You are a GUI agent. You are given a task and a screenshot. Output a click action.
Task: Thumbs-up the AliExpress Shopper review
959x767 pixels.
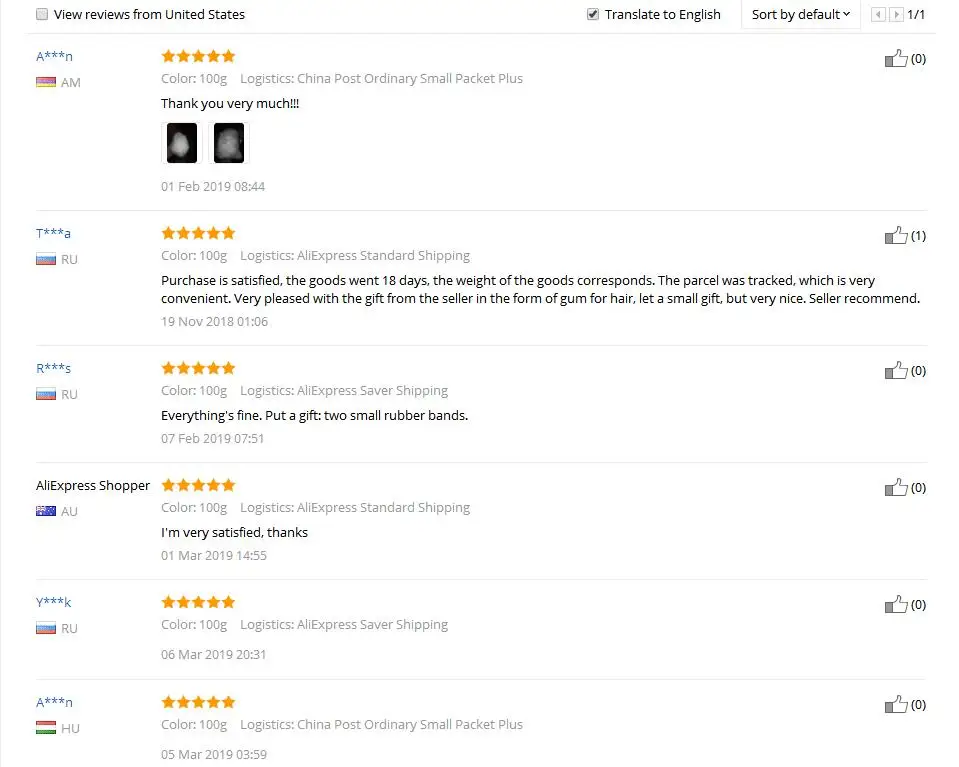tap(896, 487)
